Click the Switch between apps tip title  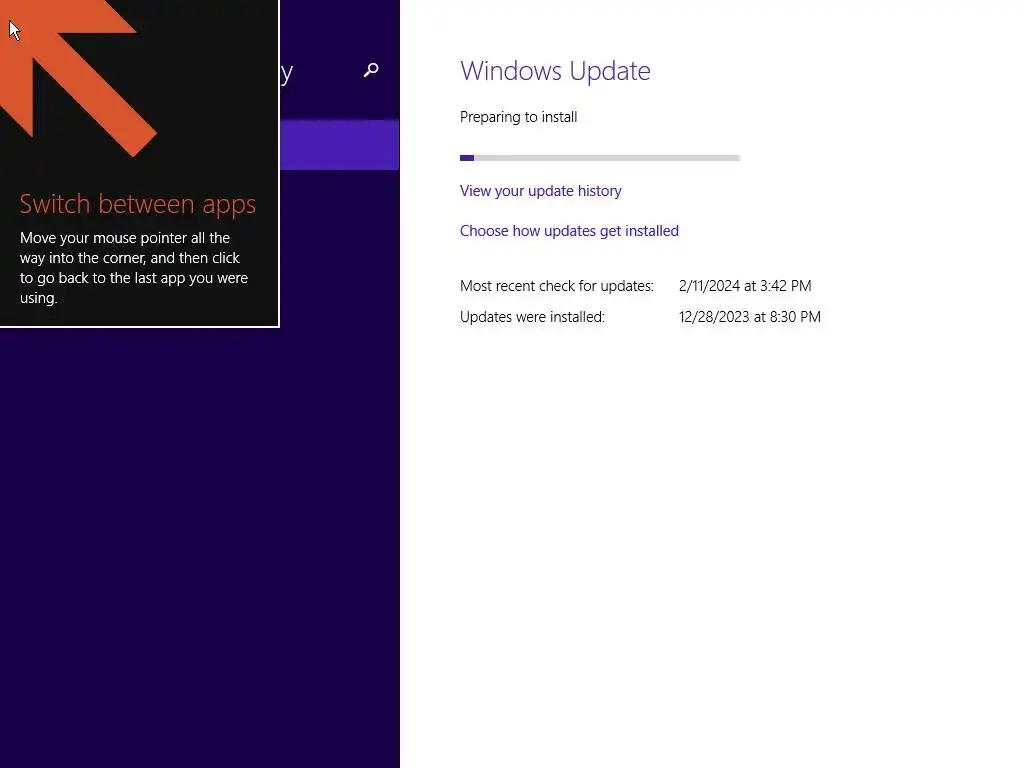pos(138,204)
